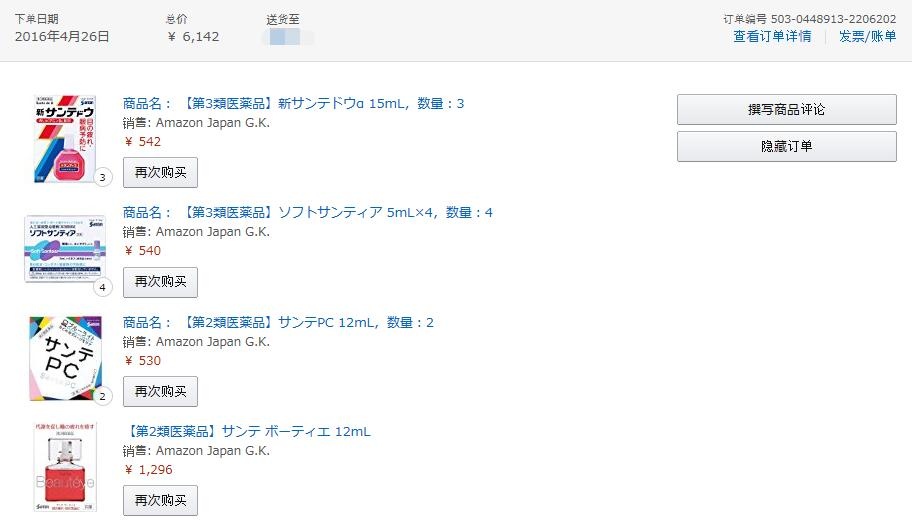Click the blurred 送货至 recipient name
Viewport: 912px width, 524px height.
(287, 37)
